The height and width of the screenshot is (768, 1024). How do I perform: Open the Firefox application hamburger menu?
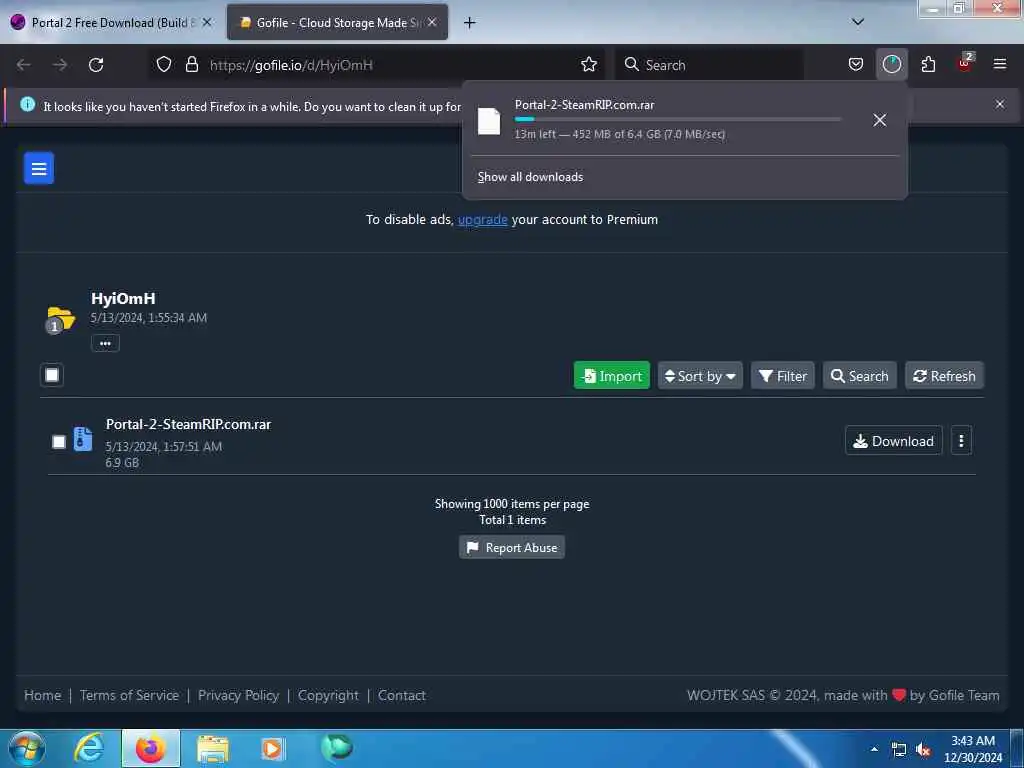pos(1000,64)
